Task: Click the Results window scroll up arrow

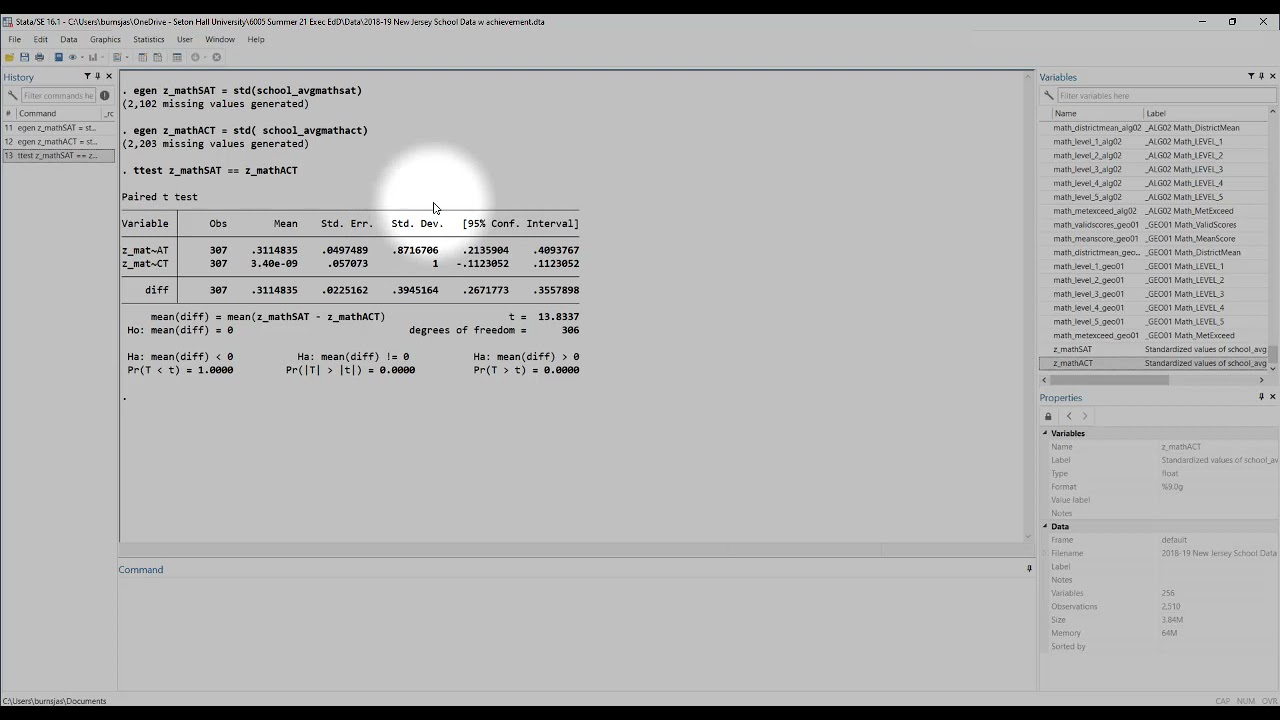Action: tap(1029, 77)
